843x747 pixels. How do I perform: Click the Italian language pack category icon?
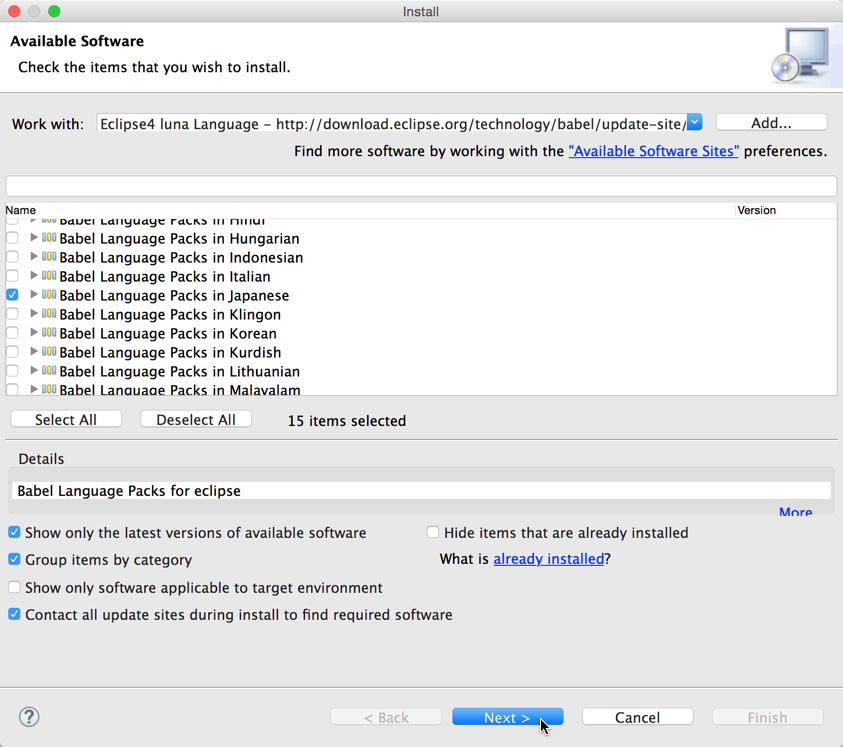click(49, 275)
